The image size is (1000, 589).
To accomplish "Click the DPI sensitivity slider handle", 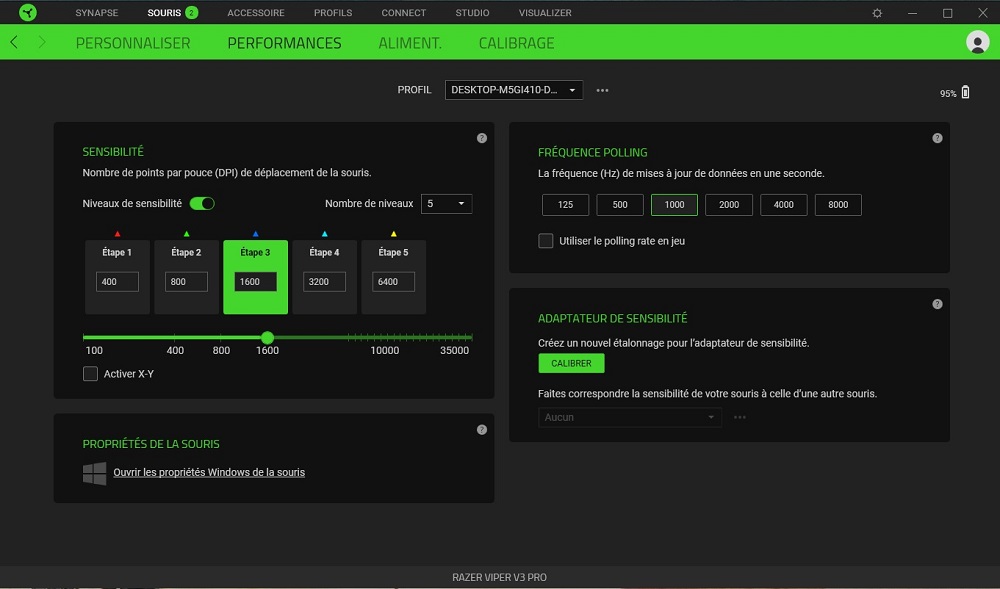I will click(267, 338).
